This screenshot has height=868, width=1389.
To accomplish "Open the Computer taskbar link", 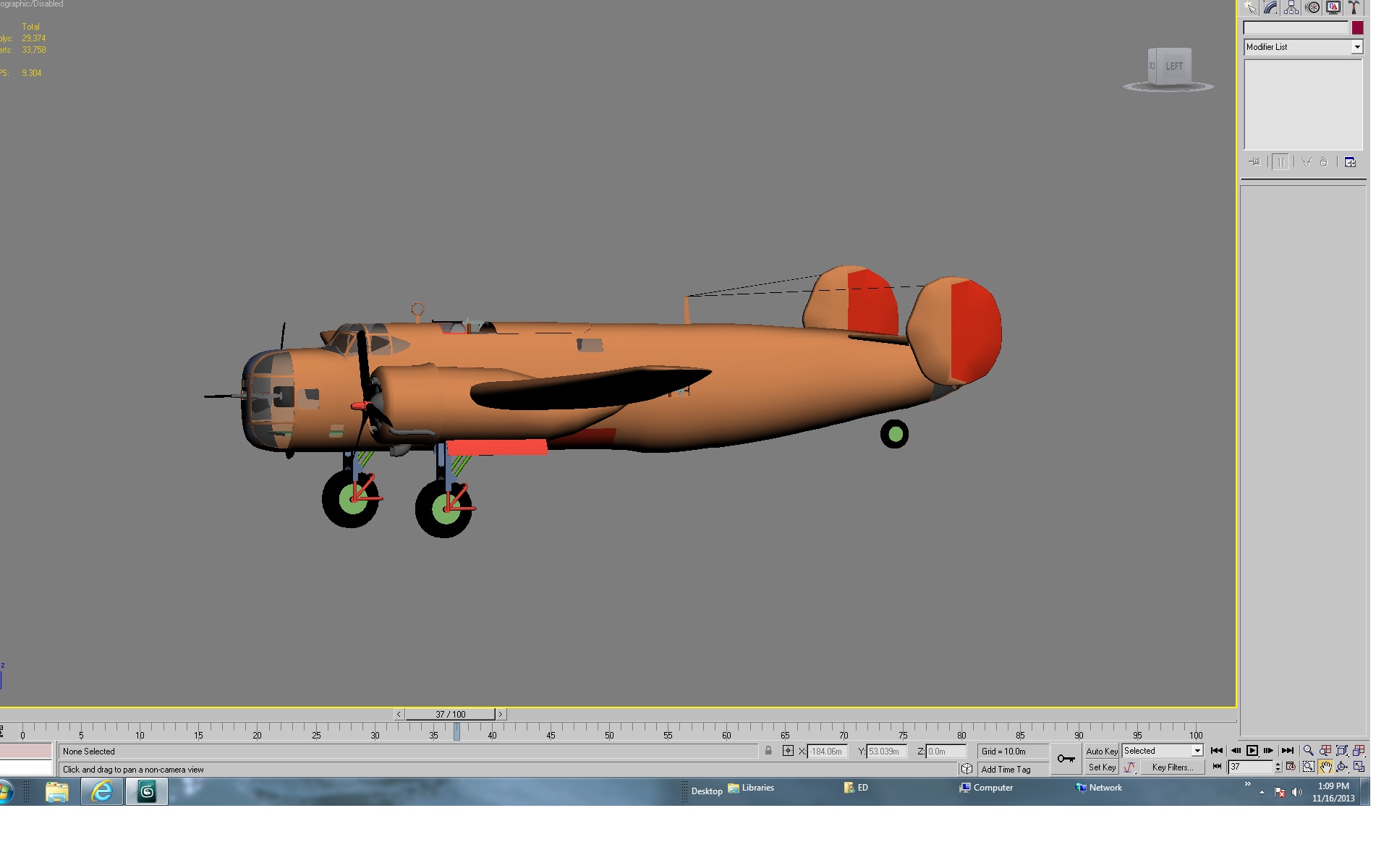I will tap(986, 788).
